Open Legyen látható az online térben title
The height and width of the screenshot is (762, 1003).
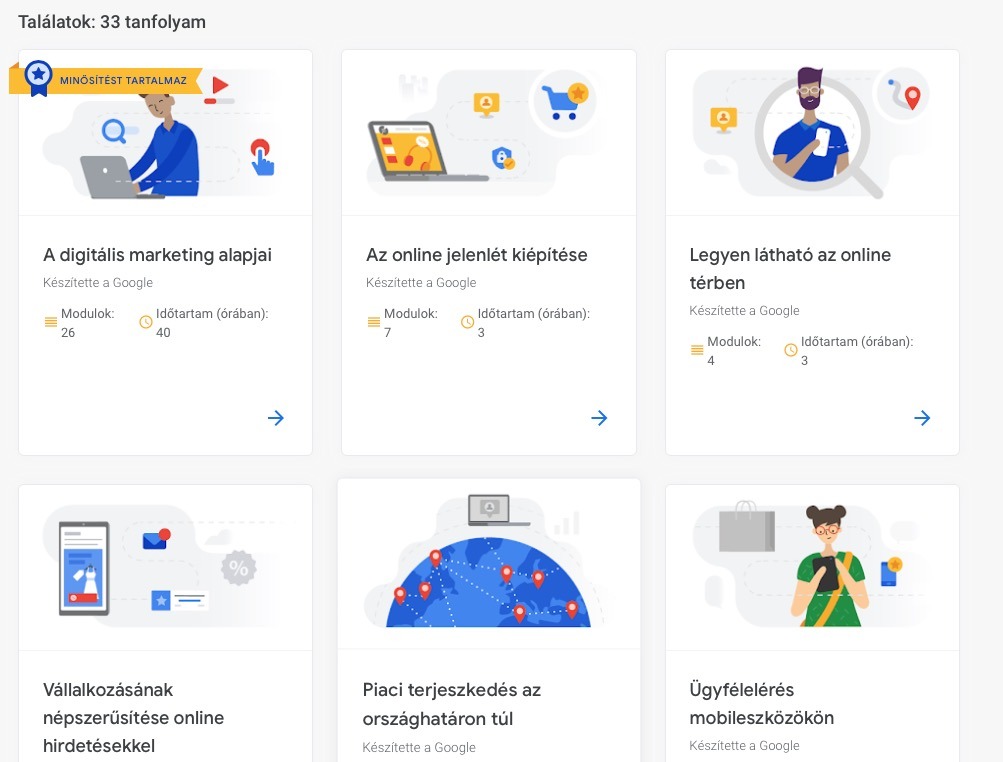click(x=790, y=269)
